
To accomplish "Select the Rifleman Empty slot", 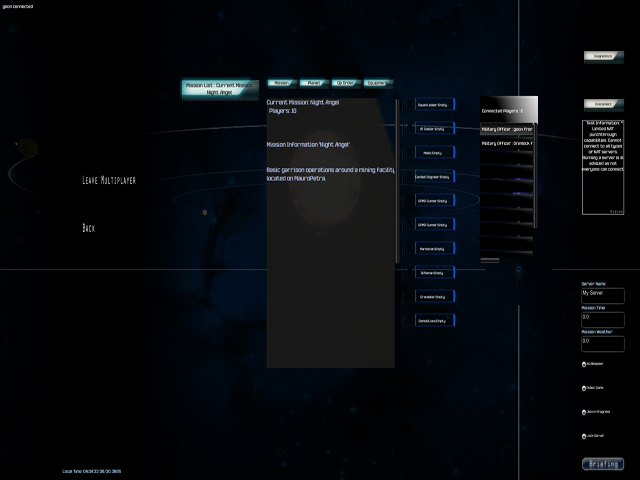I will click(435, 273).
